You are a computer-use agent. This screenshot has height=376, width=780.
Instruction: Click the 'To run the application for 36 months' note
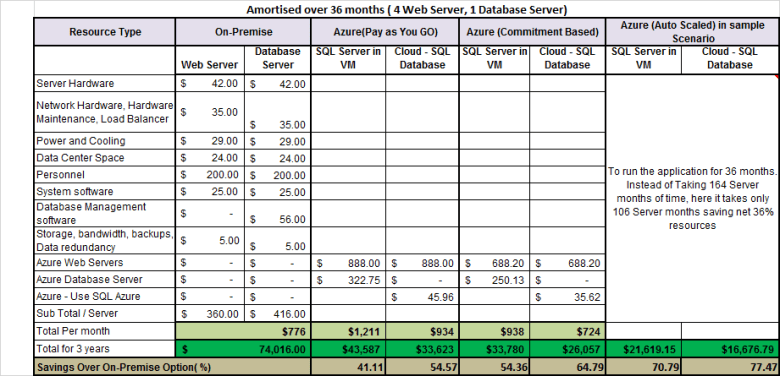692,198
